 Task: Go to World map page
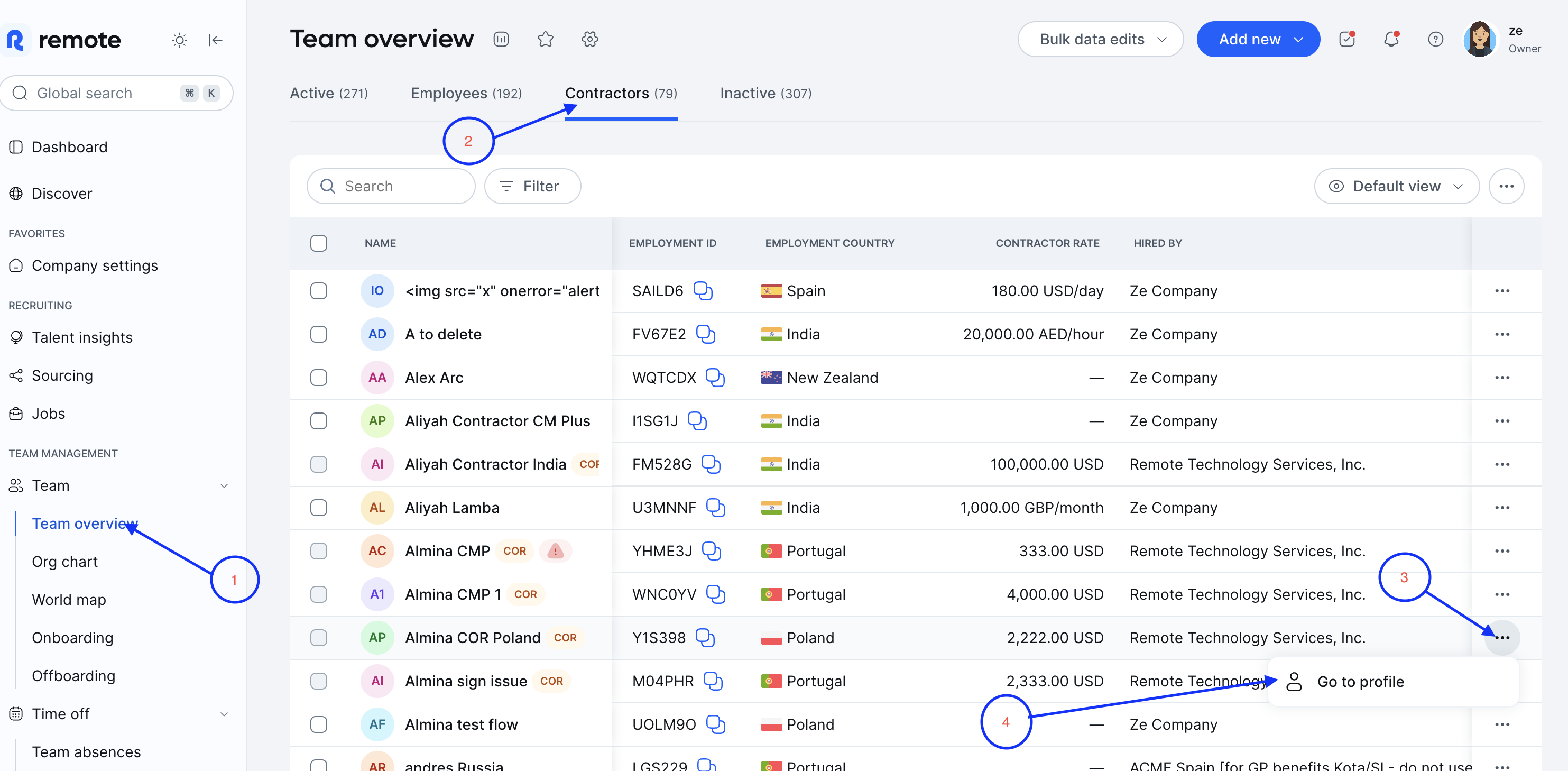(69, 600)
